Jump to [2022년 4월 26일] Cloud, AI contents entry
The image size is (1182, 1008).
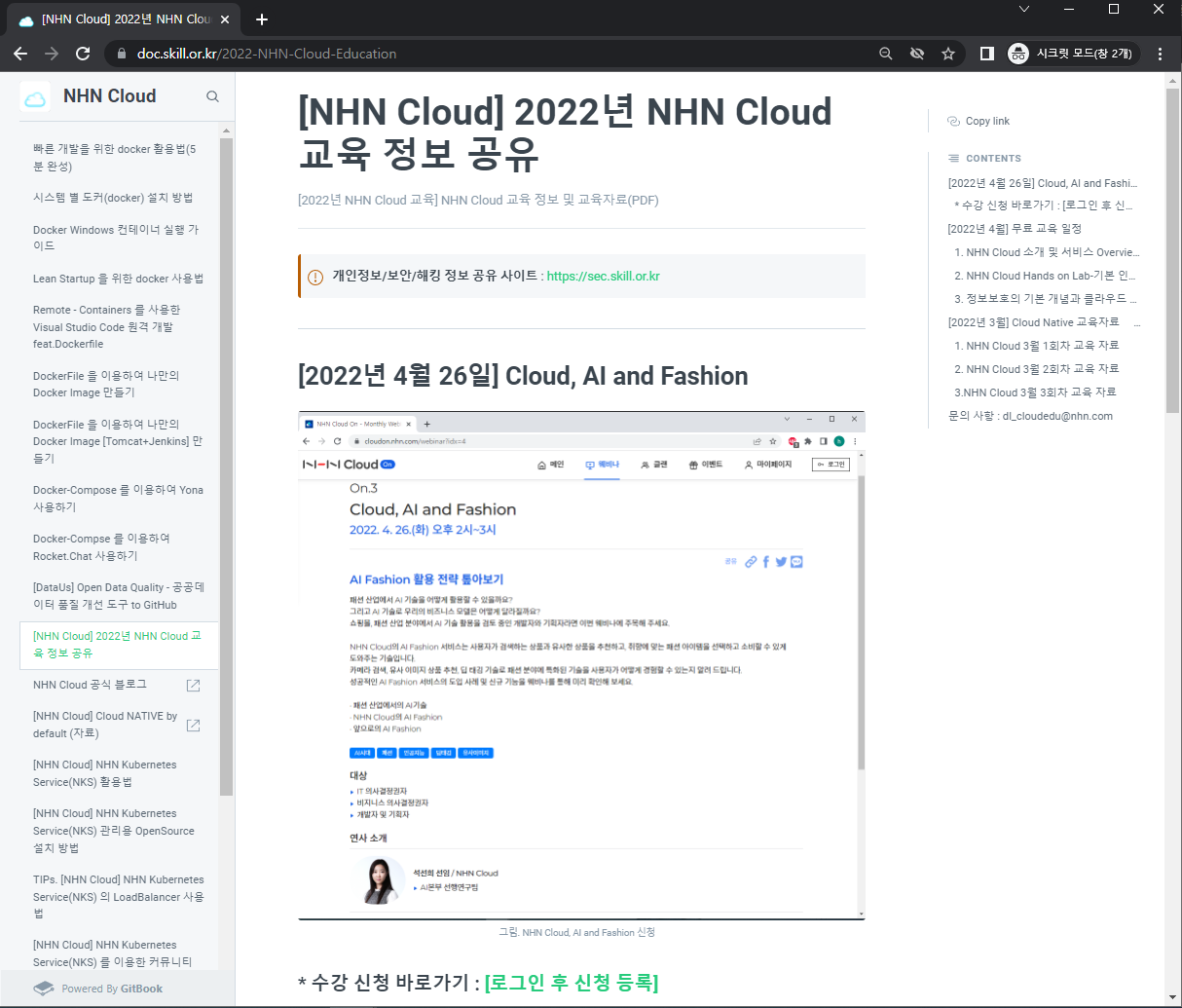1043,183
